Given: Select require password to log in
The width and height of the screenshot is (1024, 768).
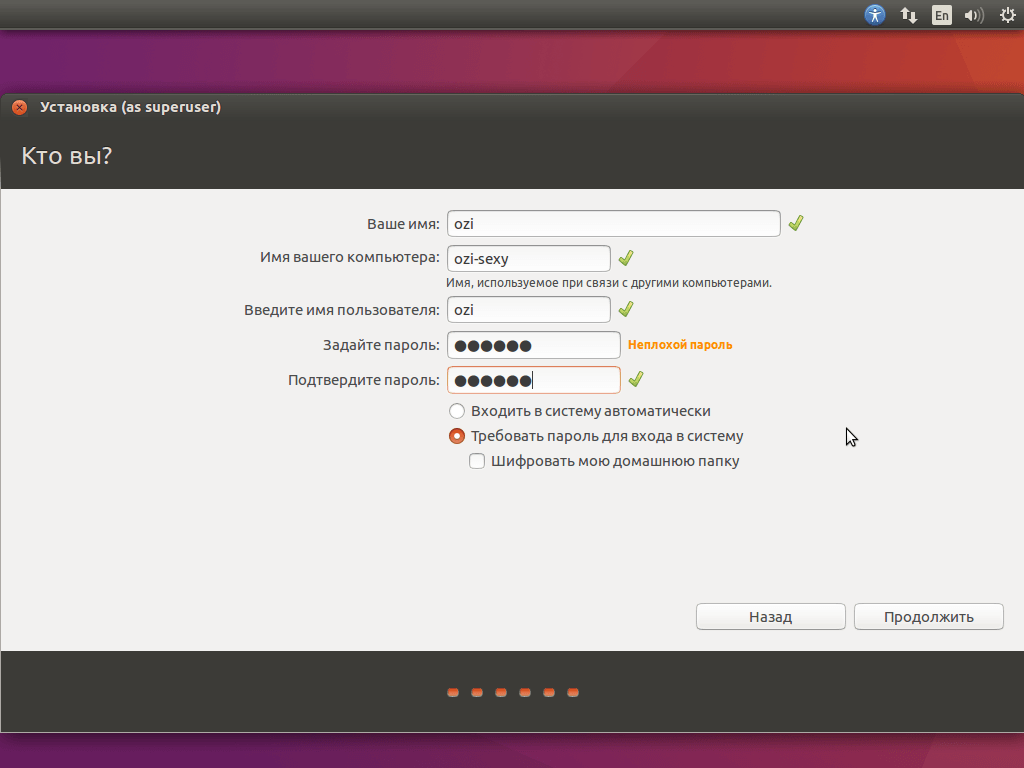Looking at the screenshot, I should click(457, 436).
